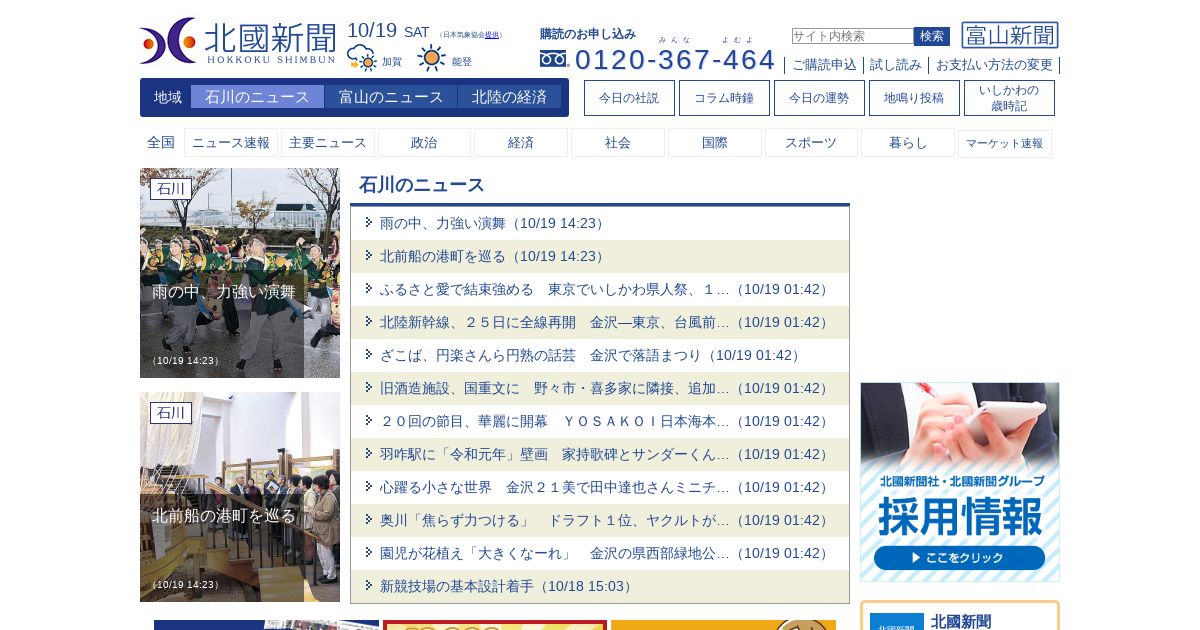Open 主要ニュース menu item
Viewport: 1200px width, 630px height.
[328, 143]
